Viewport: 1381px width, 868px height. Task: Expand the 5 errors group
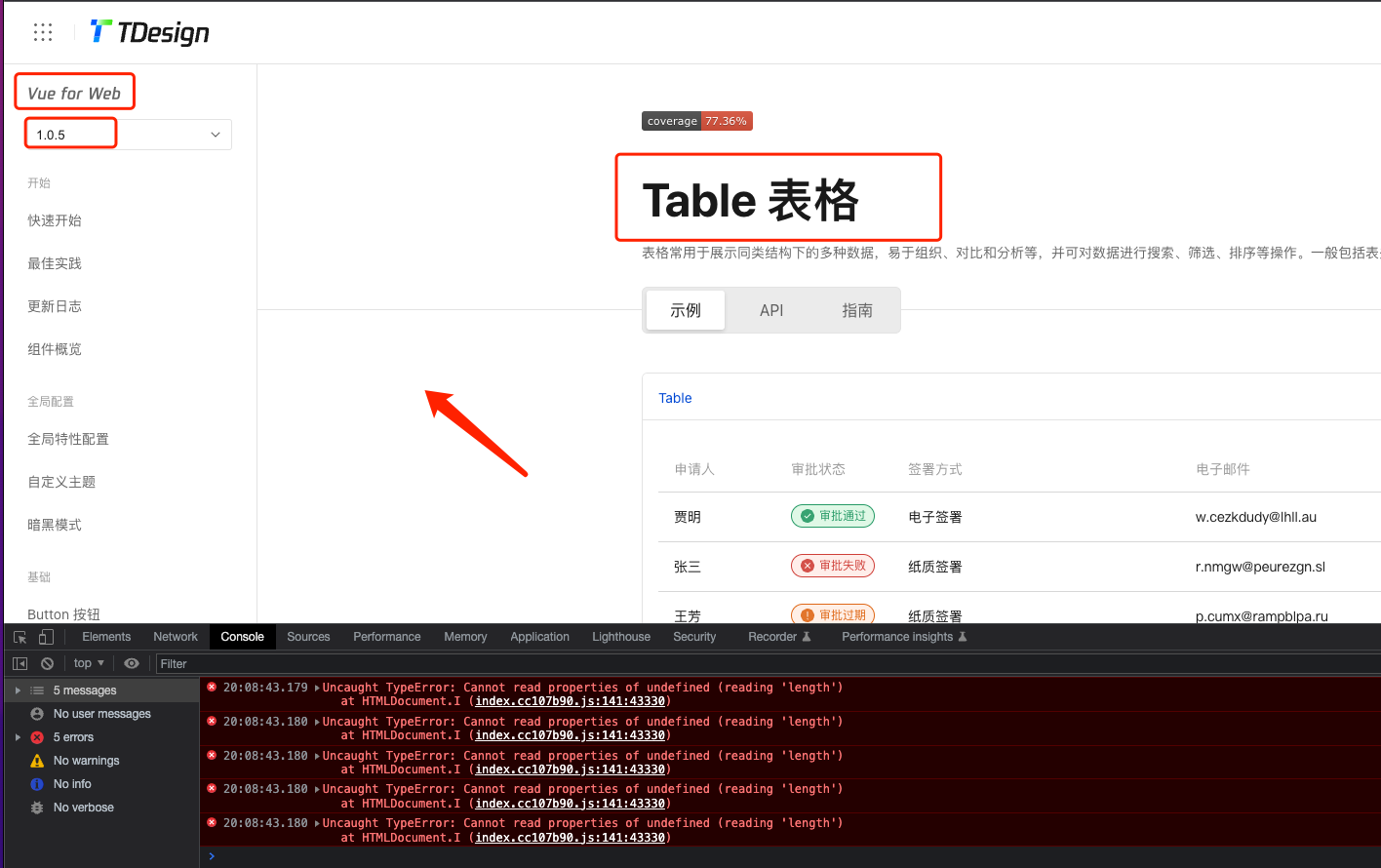point(18,737)
